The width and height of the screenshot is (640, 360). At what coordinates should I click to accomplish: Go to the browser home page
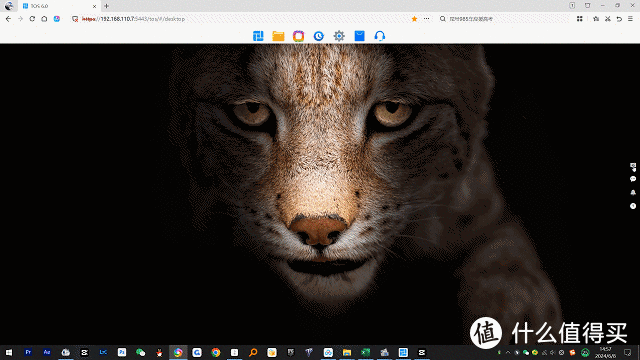click(x=44, y=19)
